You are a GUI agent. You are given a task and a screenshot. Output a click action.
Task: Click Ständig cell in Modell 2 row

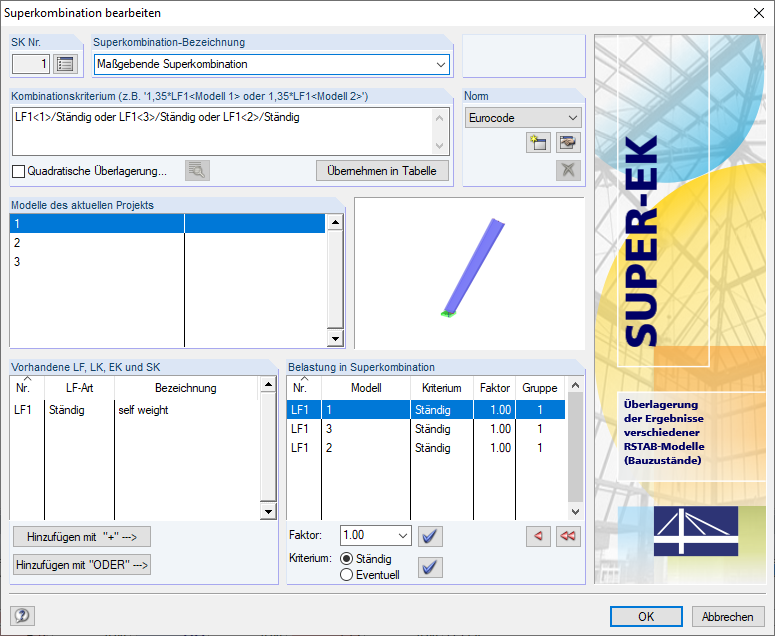pyautogui.click(x=442, y=448)
